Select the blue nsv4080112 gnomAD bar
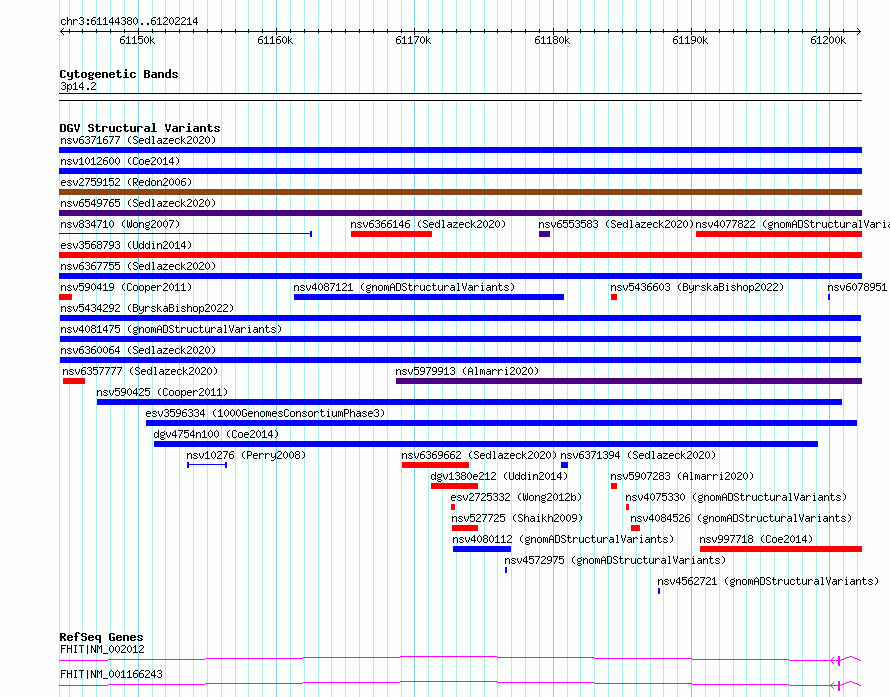Viewport: 890px width, 697px height. click(482, 549)
